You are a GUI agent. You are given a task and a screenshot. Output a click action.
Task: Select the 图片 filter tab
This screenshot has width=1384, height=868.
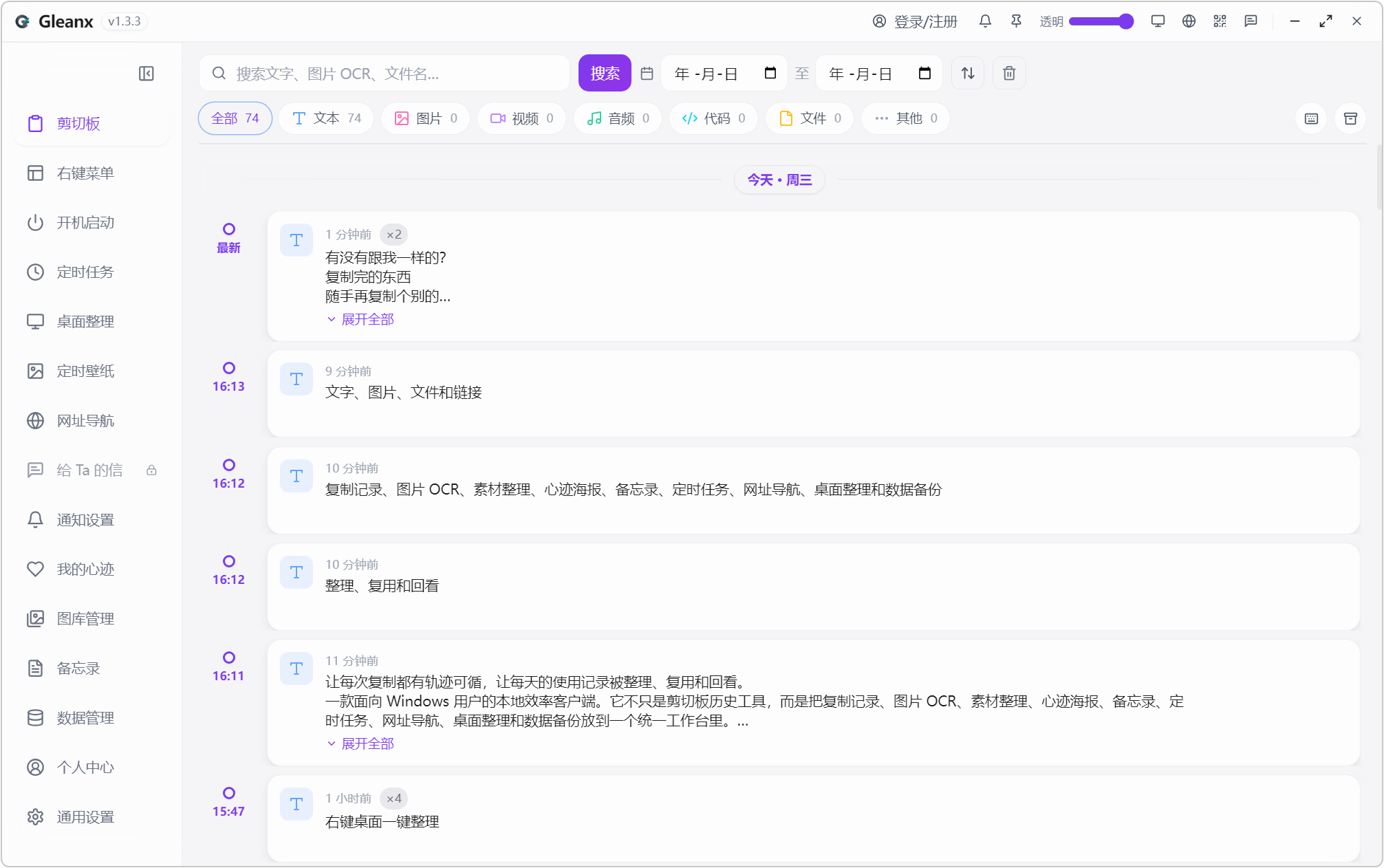click(x=425, y=118)
